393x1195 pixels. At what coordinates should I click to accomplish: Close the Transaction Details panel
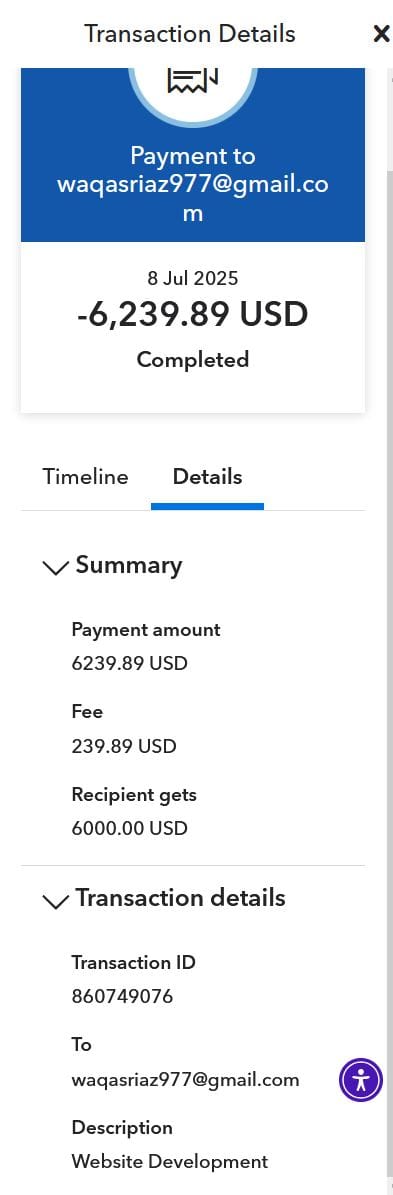[x=381, y=34]
